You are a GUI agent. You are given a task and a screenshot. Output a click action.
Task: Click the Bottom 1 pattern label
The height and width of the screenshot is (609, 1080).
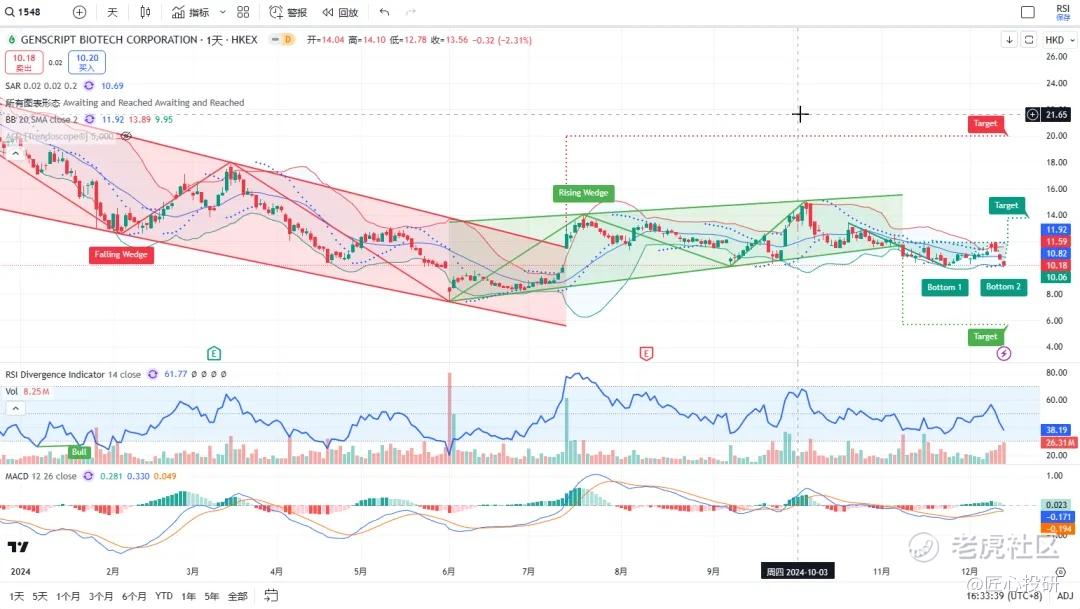coord(944,287)
